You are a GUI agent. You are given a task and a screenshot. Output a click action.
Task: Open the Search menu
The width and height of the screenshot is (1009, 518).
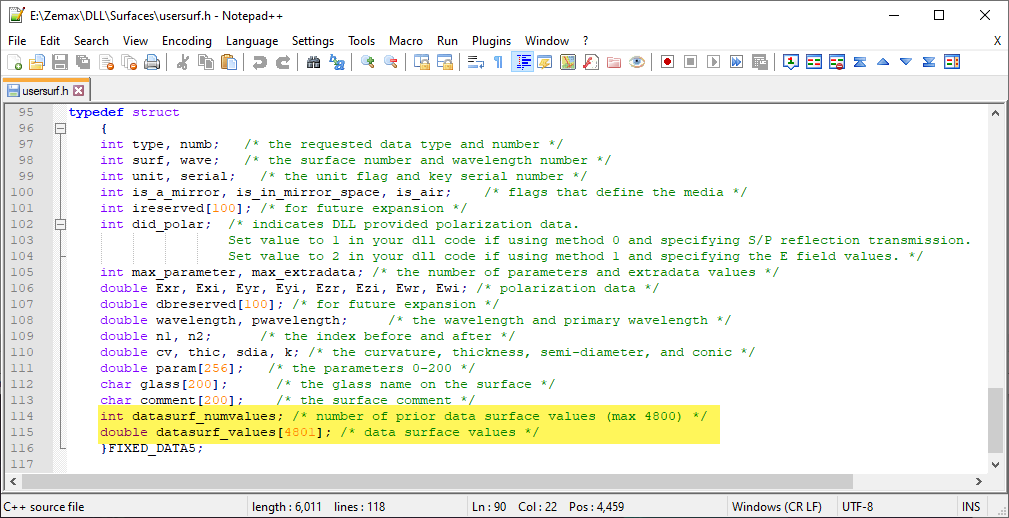(x=91, y=41)
